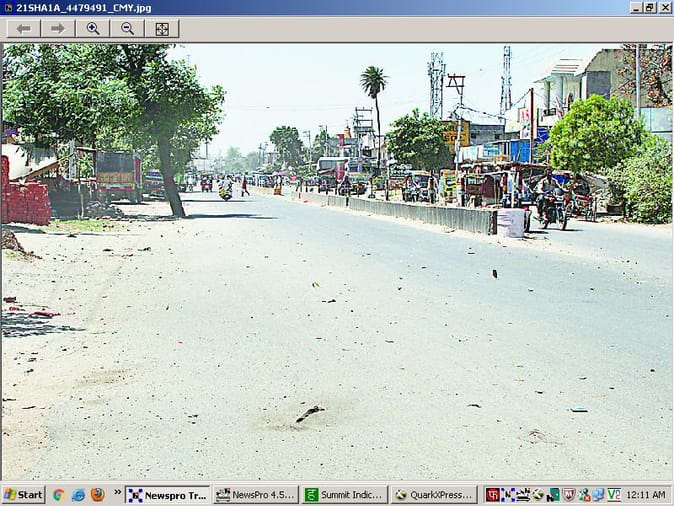Zoom in on the photo
Screen dimensions: 674x506
pyautogui.click(x=93, y=29)
